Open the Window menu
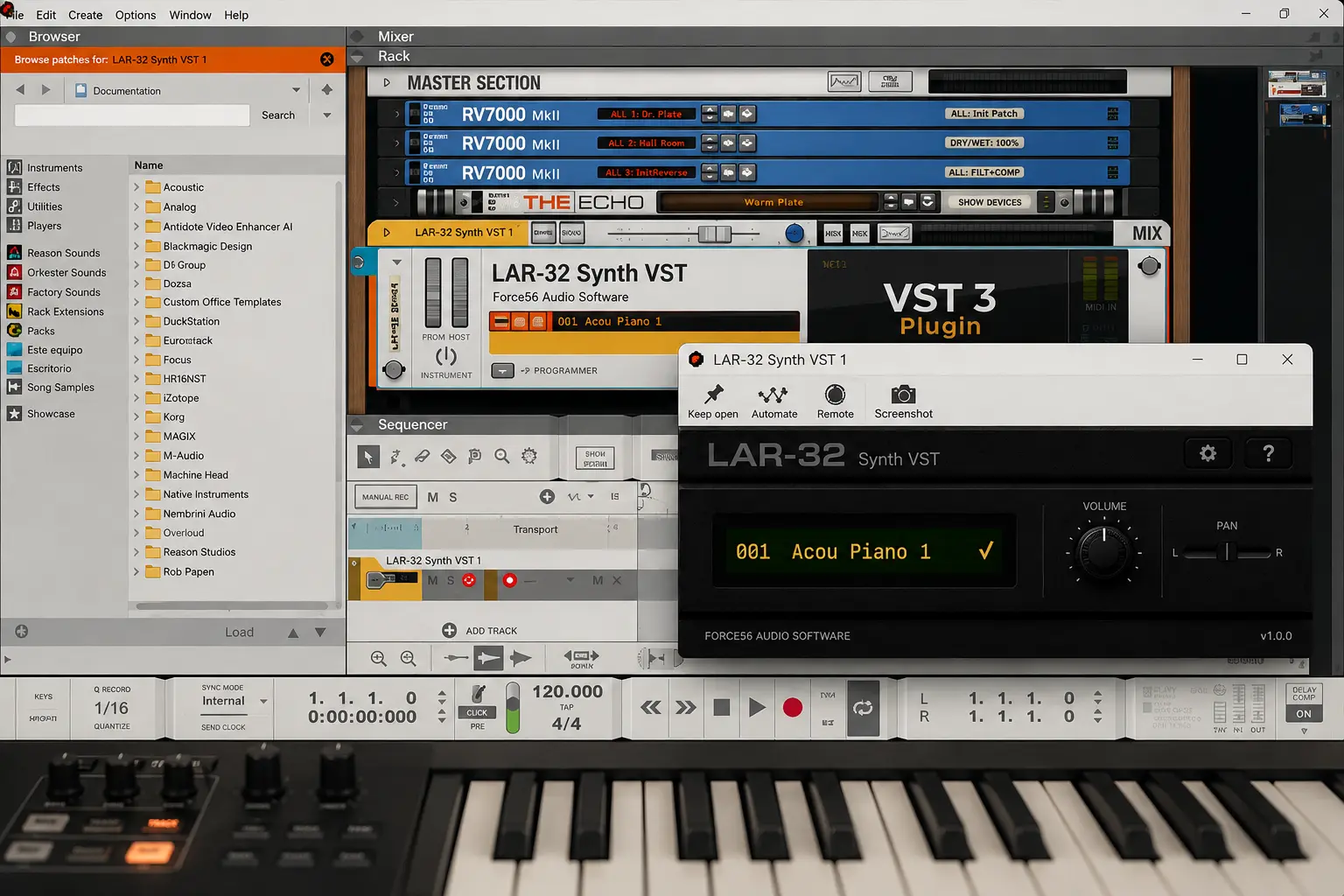Screen dimensions: 1344x896 pos(190,15)
